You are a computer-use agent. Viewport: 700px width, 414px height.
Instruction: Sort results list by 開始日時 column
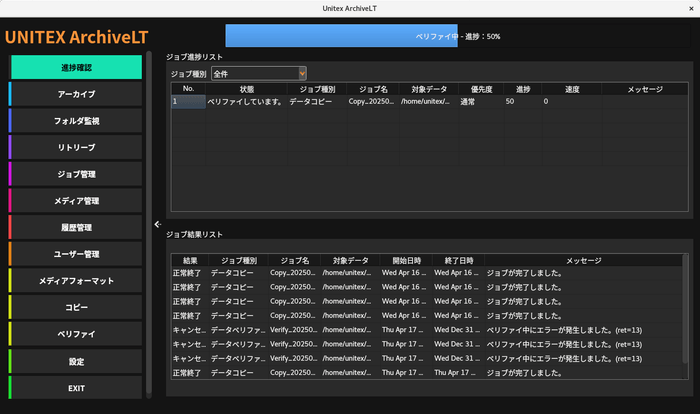[x=406, y=260]
